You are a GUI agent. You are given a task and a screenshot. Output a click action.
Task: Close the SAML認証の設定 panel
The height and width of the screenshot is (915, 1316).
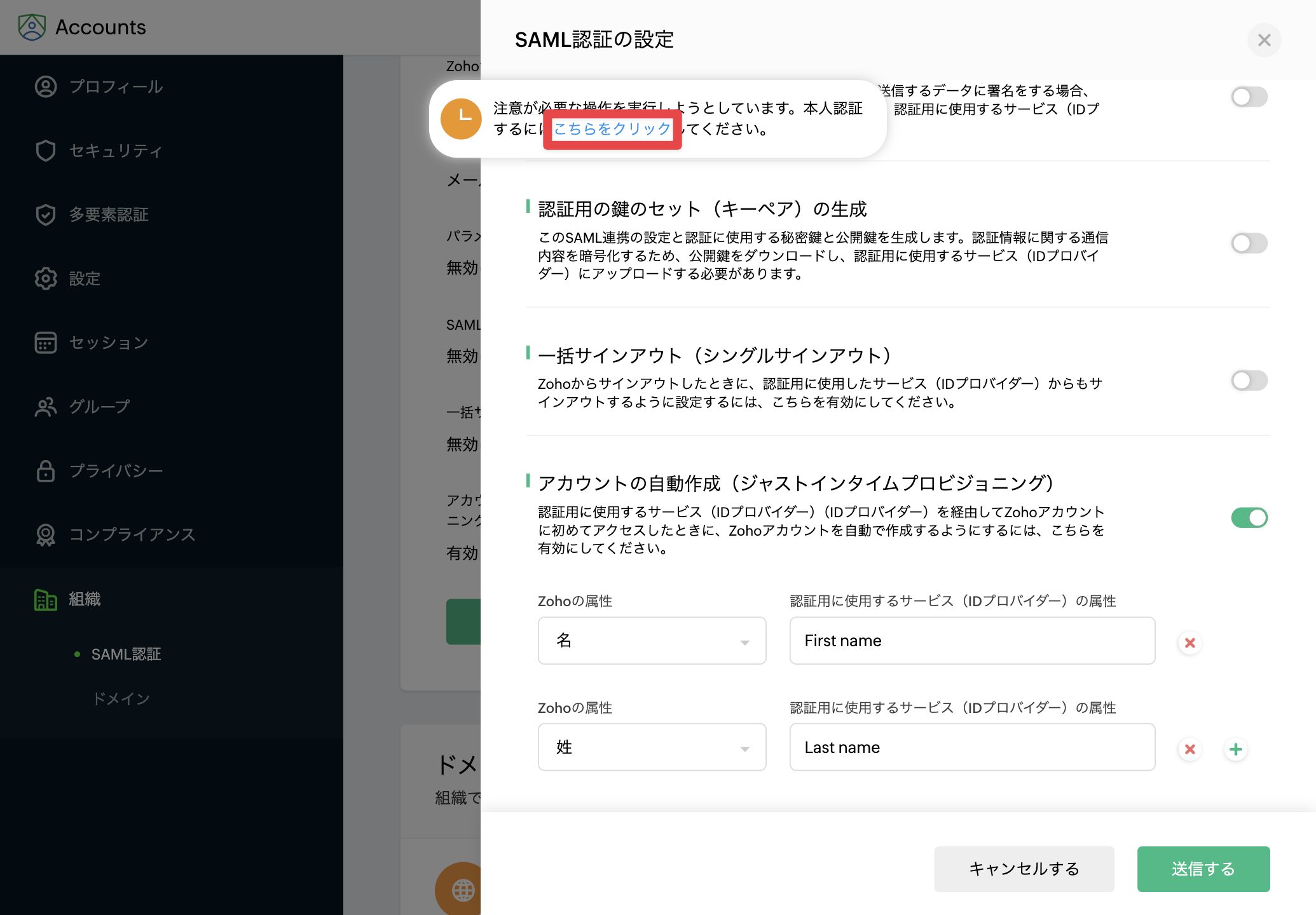tap(1264, 40)
